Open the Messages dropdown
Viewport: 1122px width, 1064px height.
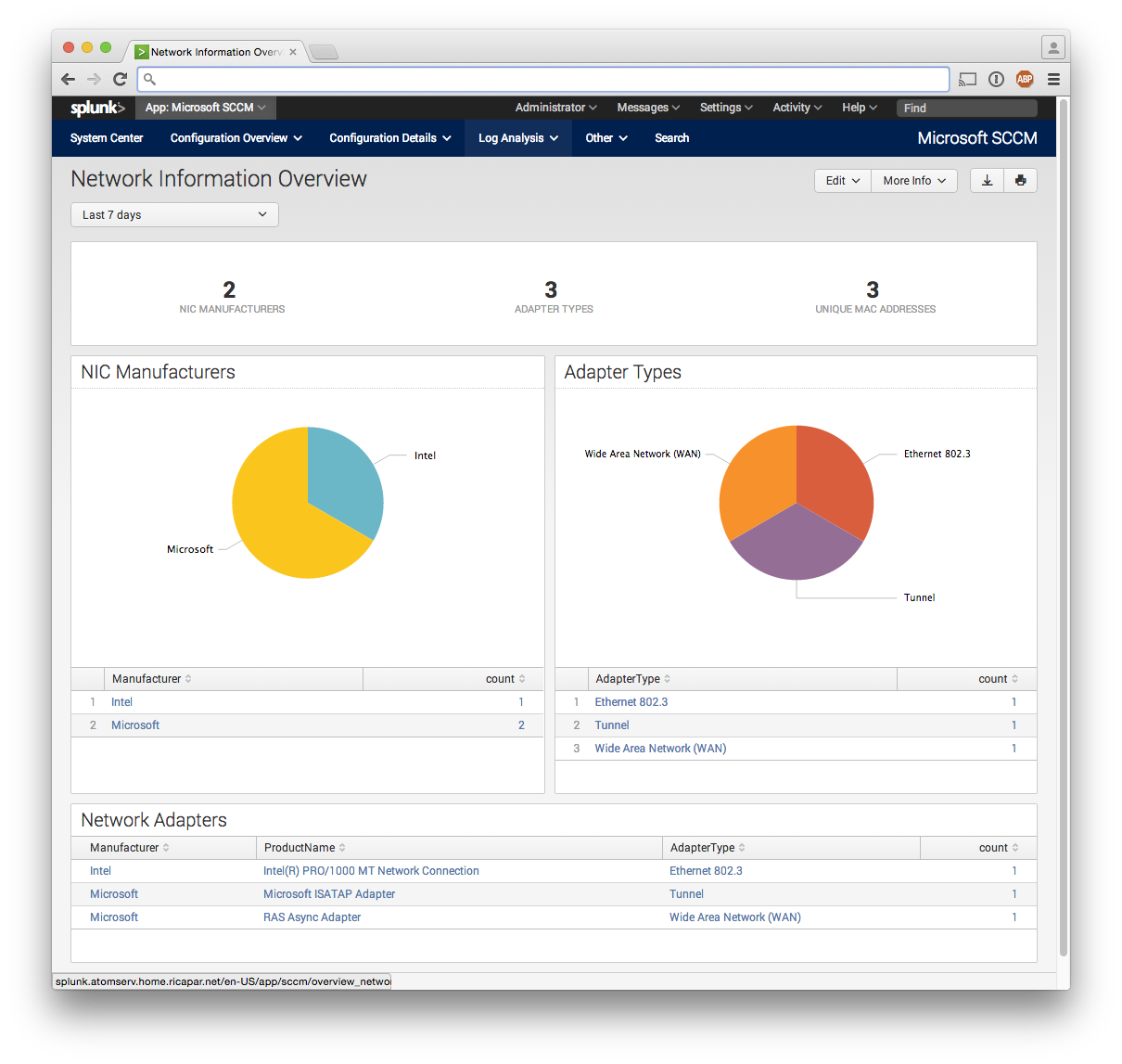coord(648,108)
